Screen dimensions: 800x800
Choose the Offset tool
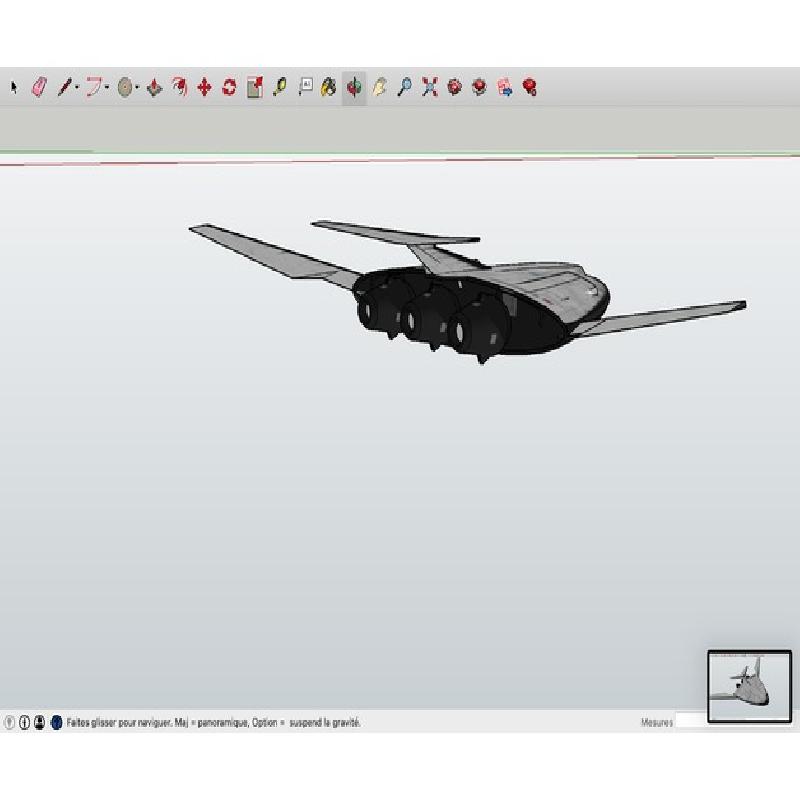point(179,88)
